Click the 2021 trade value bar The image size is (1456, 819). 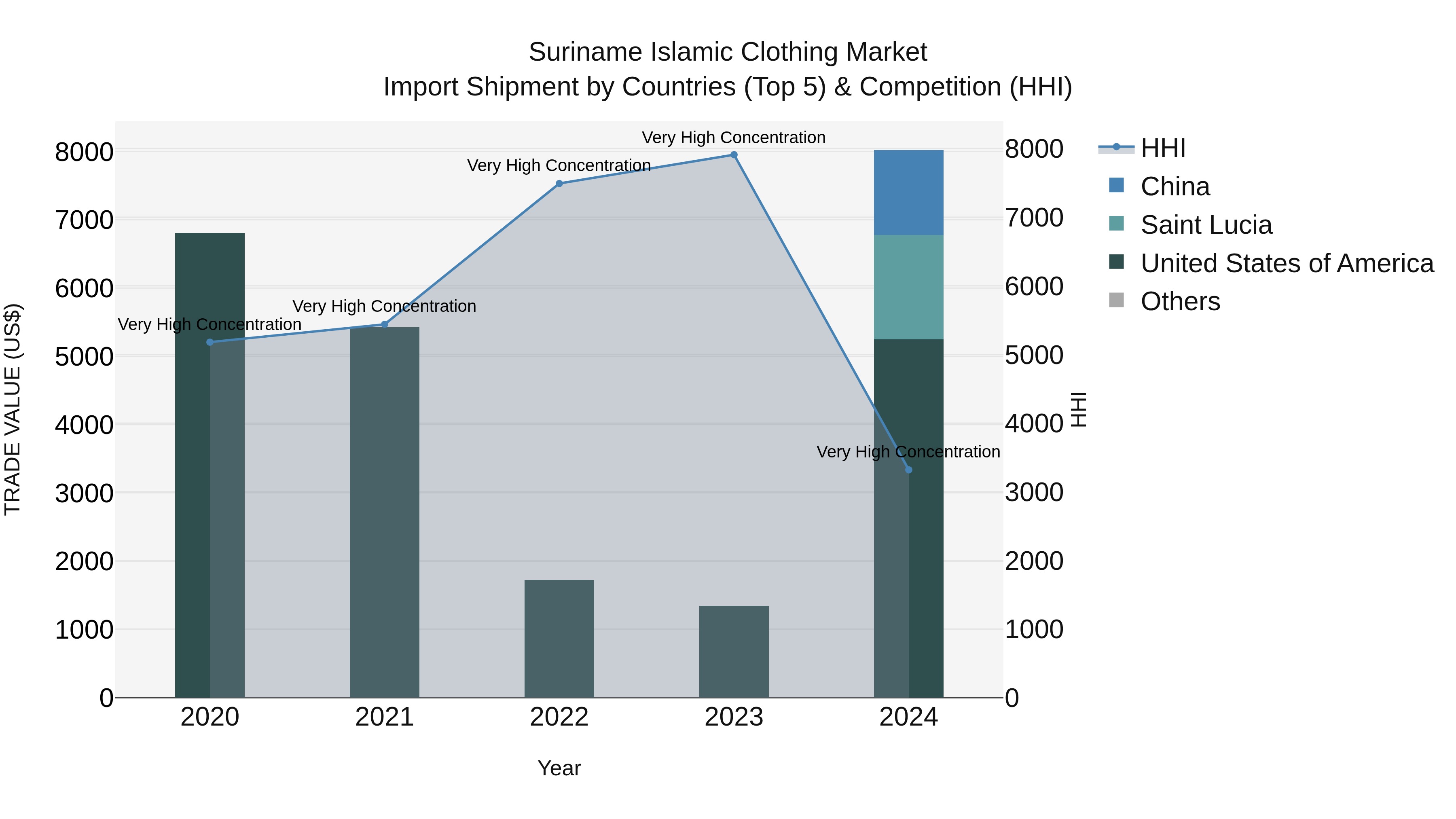pyautogui.click(x=384, y=512)
